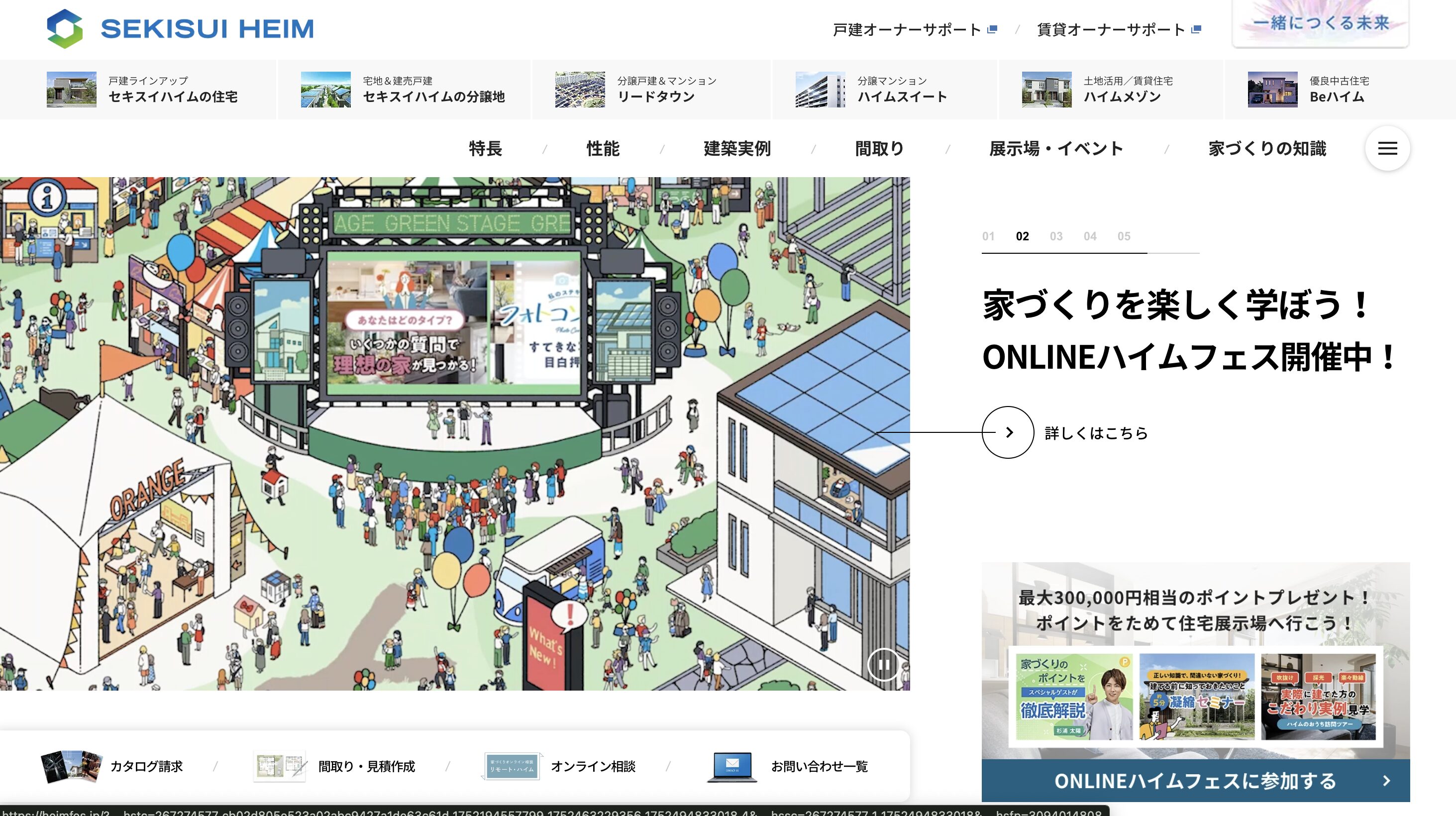
Task: Open 建築実例 menu item
Action: (x=737, y=149)
